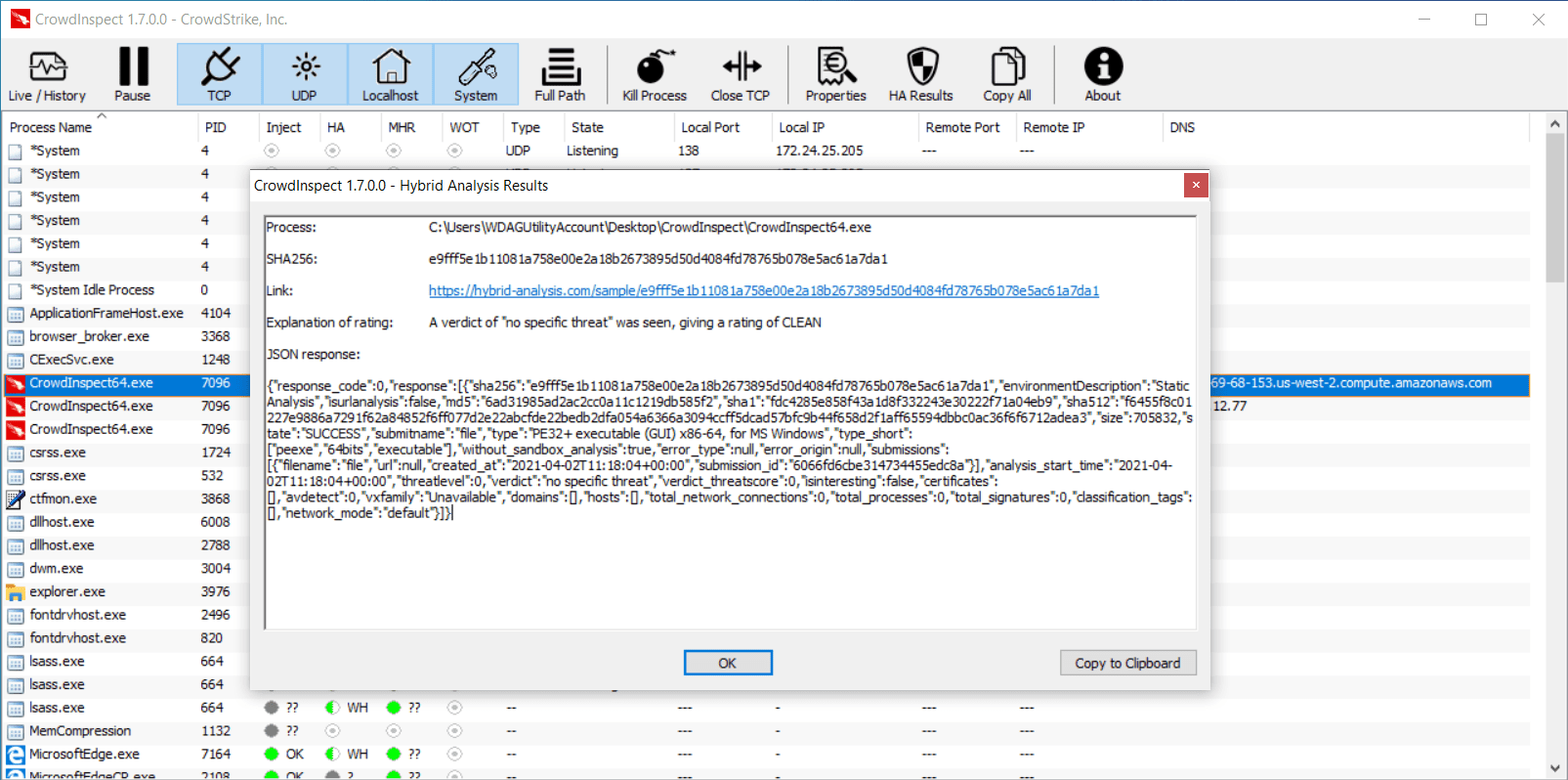Click the MHR column header

coord(411,127)
